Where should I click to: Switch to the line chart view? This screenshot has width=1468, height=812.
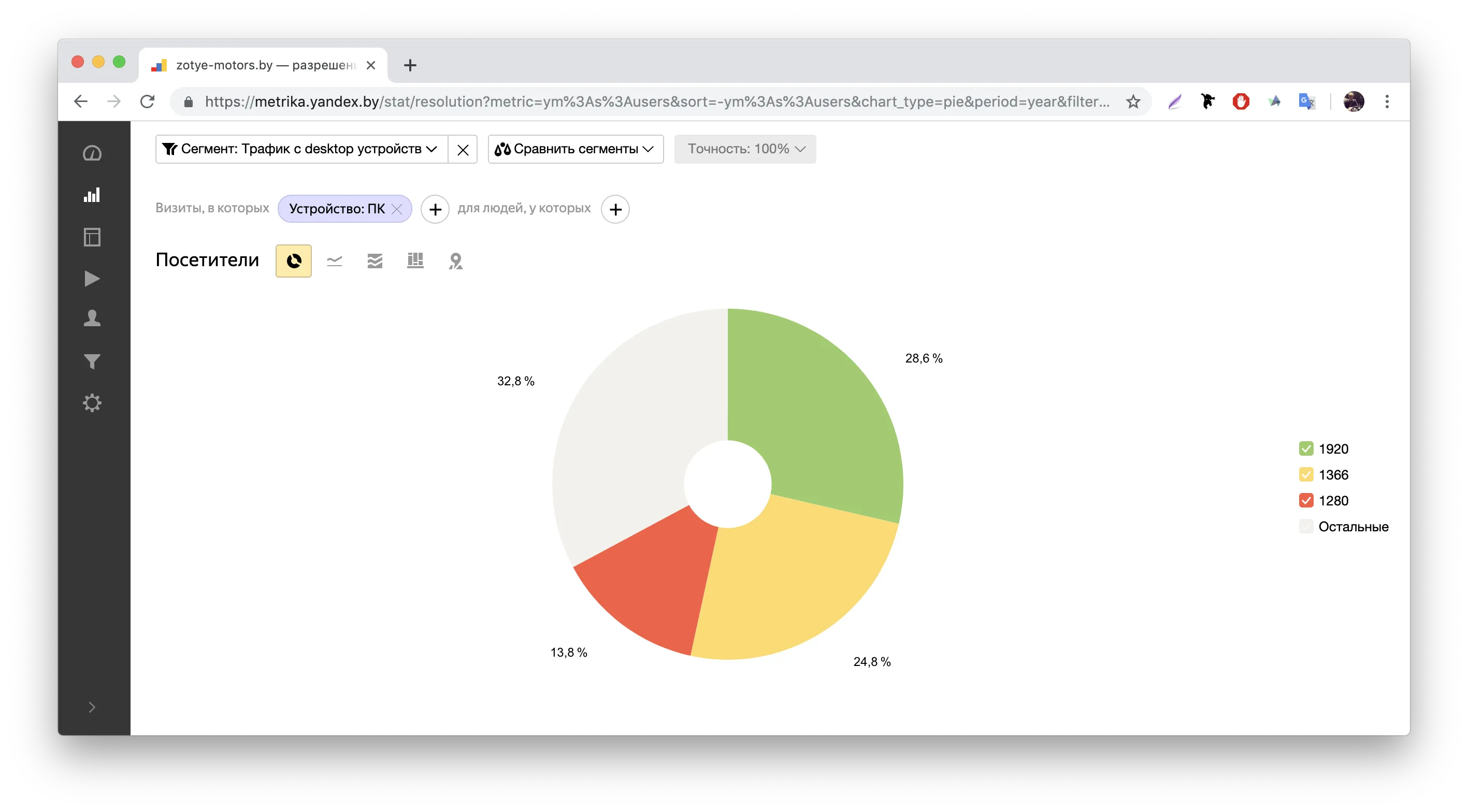coord(335,260)
